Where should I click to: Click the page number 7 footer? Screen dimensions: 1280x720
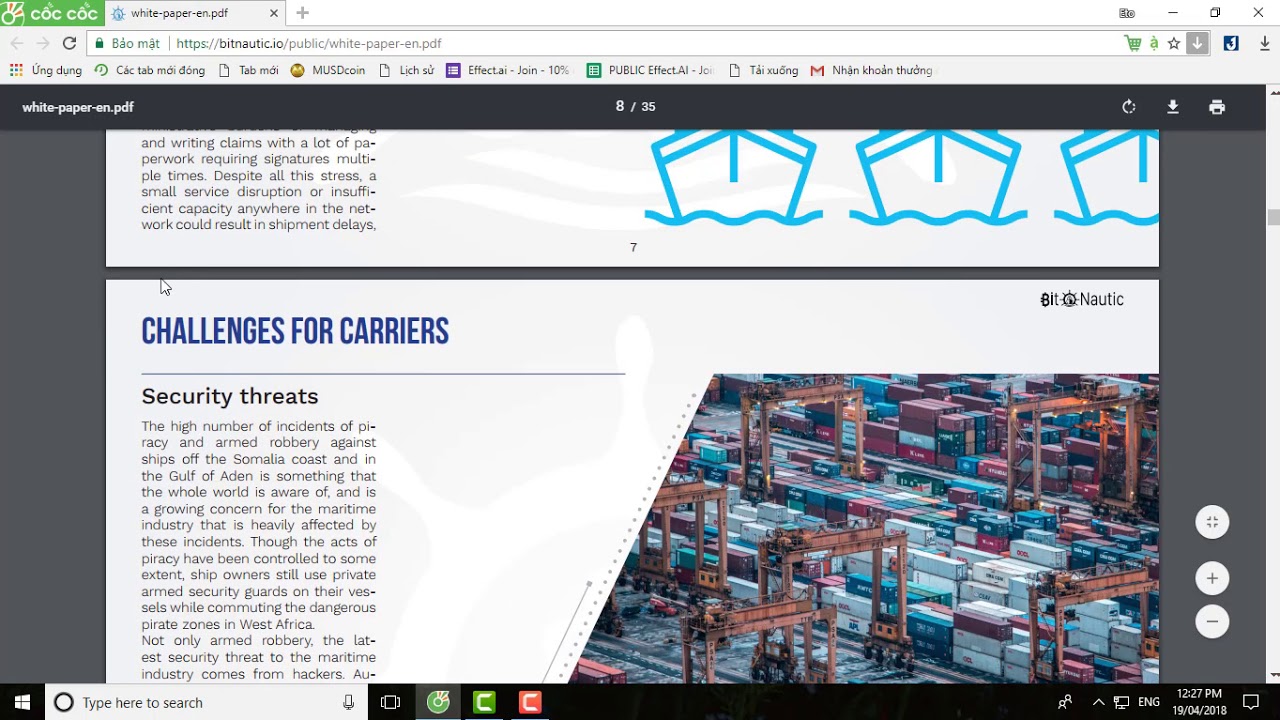(x=633, y=247)
